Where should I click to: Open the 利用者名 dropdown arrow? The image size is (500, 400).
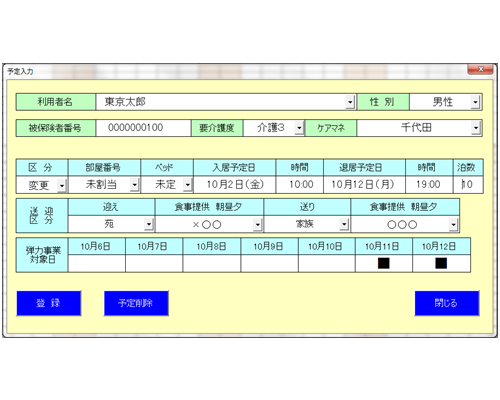pos(350,102)
